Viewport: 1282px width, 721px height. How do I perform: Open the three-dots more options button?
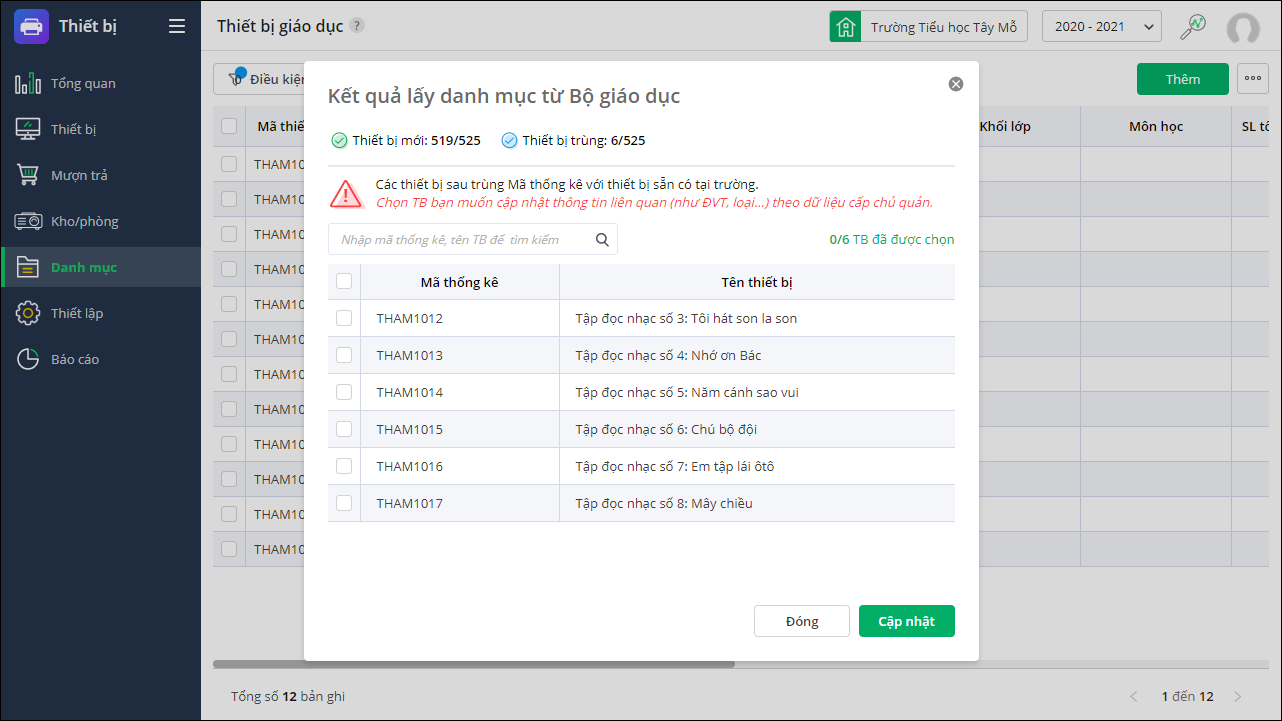pyautogui.click(x=1253, y=79)
